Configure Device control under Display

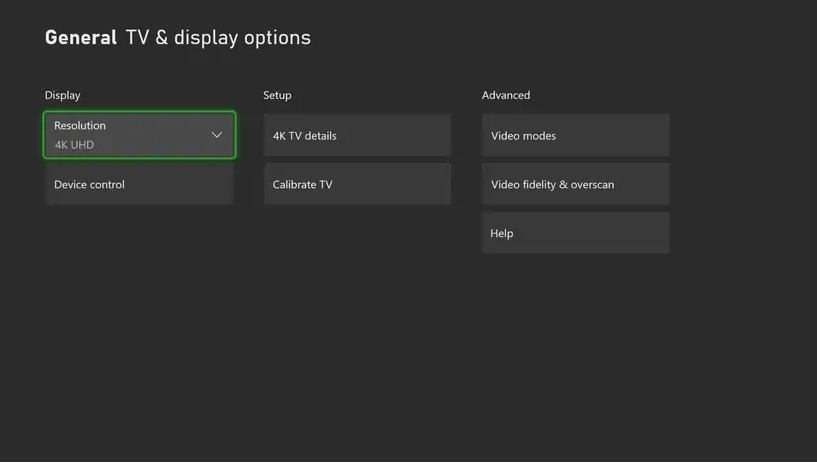coord(139,184)
